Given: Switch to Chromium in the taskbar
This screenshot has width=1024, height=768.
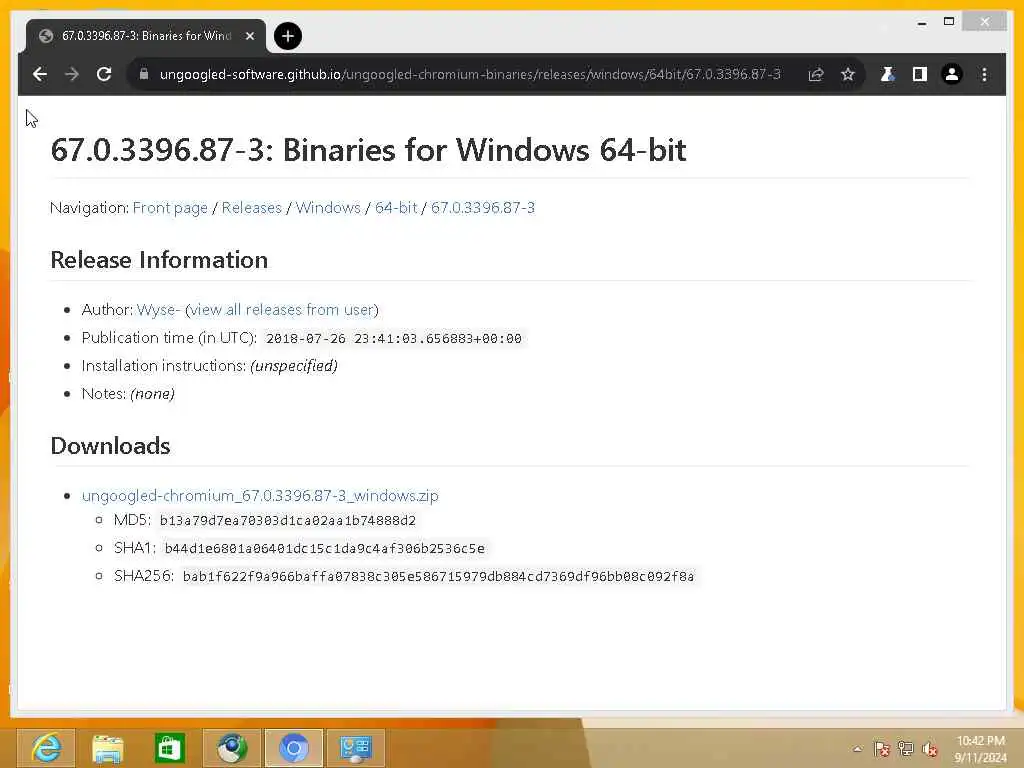Looking at the screenshot, I should 294,748.
